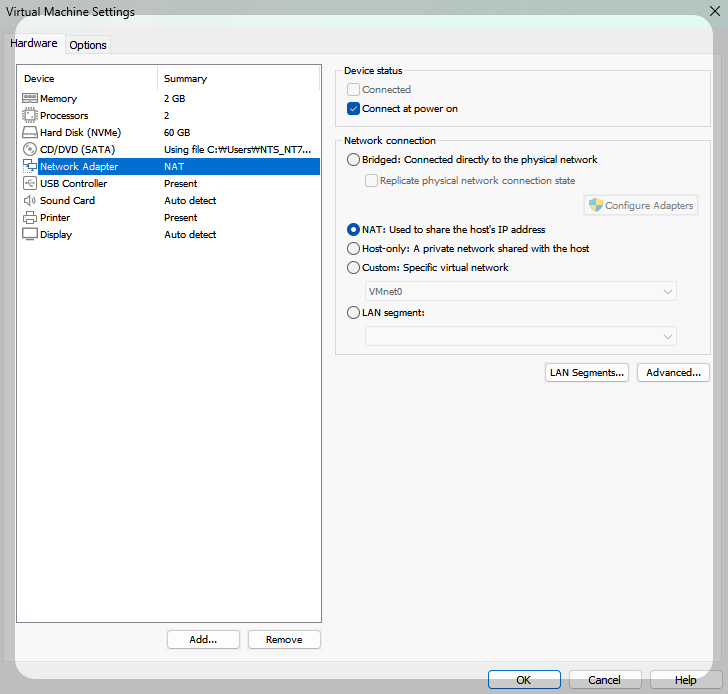Click the CD/DVD (SATA) disc icon
728x694 pixels.
[x=30, y=149]
